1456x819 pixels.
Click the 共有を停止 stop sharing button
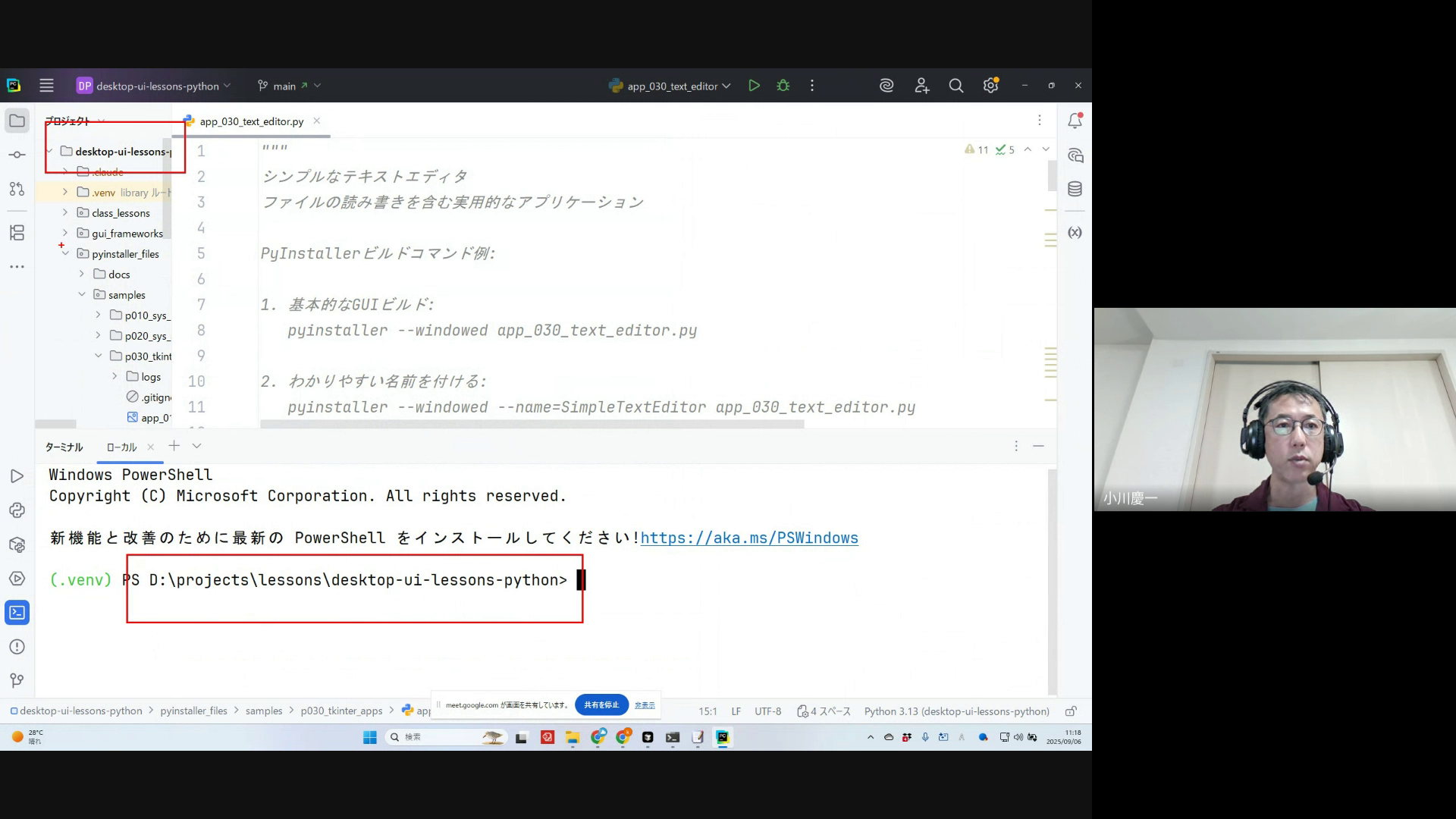601,704
